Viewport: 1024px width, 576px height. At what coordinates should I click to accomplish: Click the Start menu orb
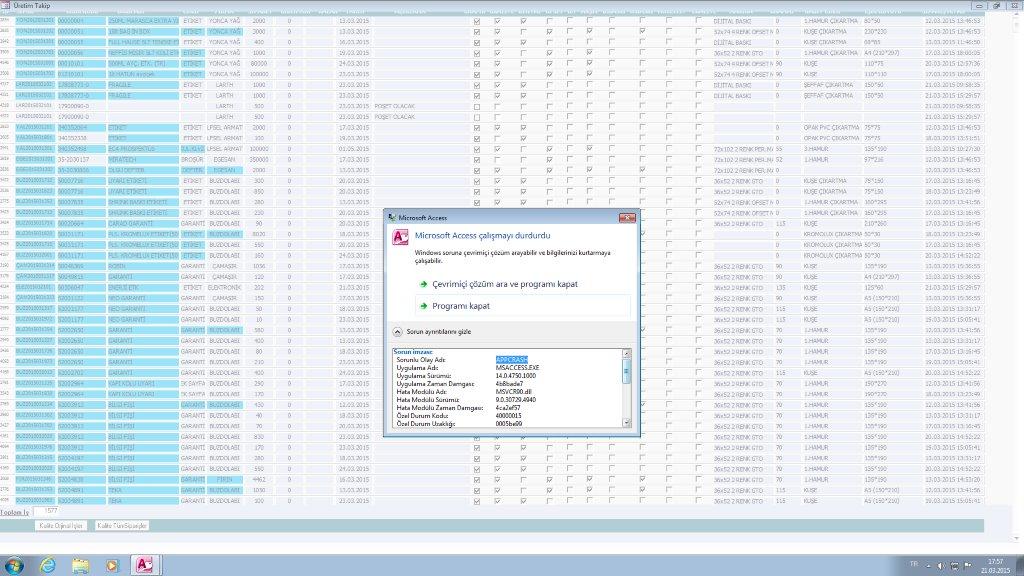14,565
